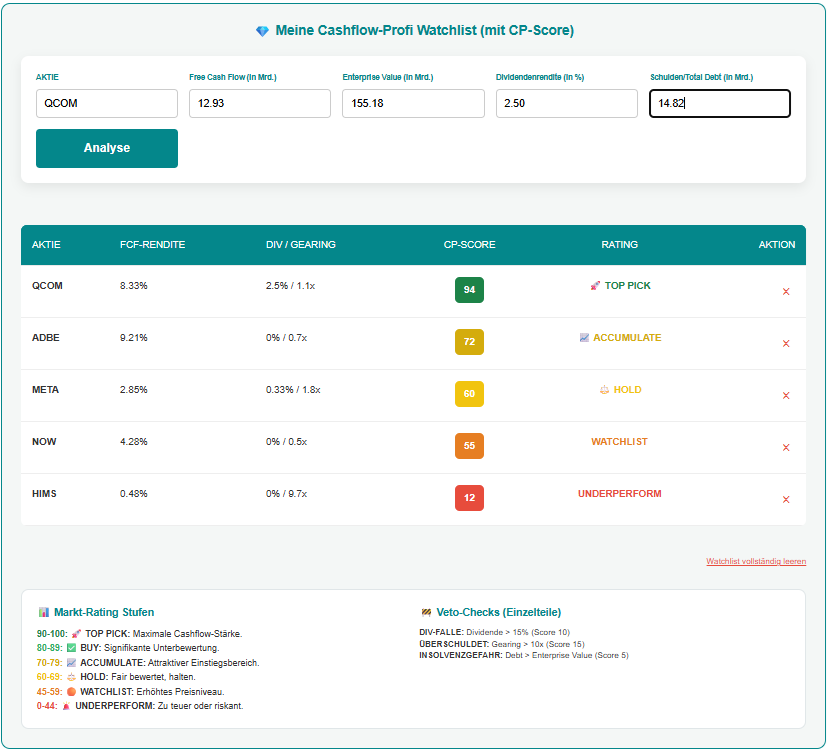Click the CP-SCORE column header

tap(469, 245)
